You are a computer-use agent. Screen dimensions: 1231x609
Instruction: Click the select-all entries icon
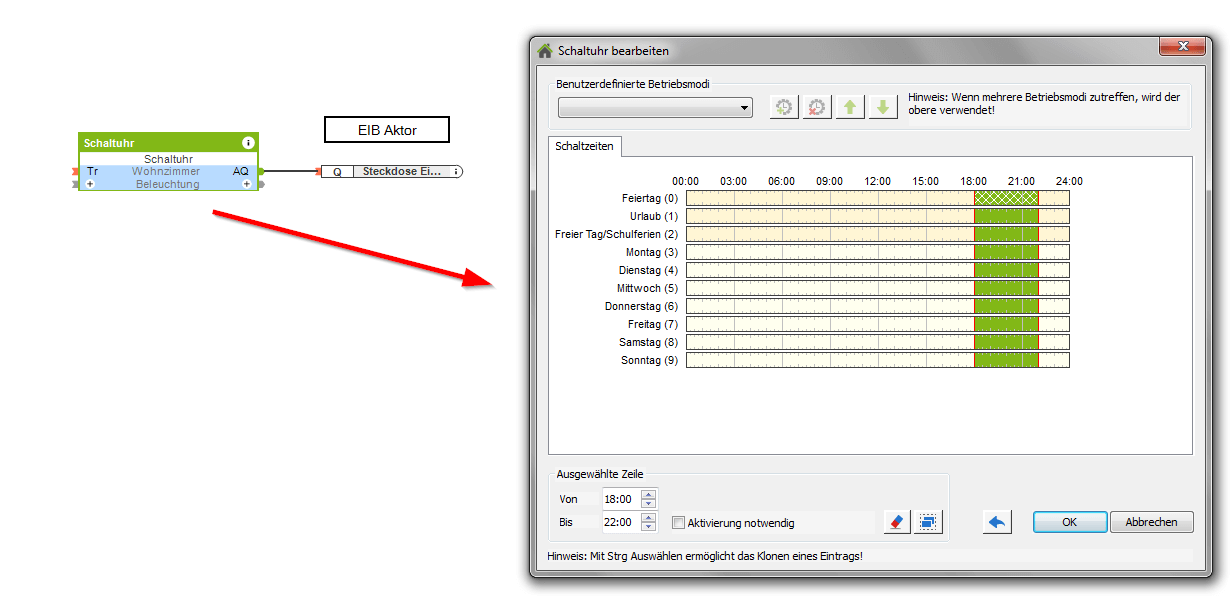click(928, 522)
